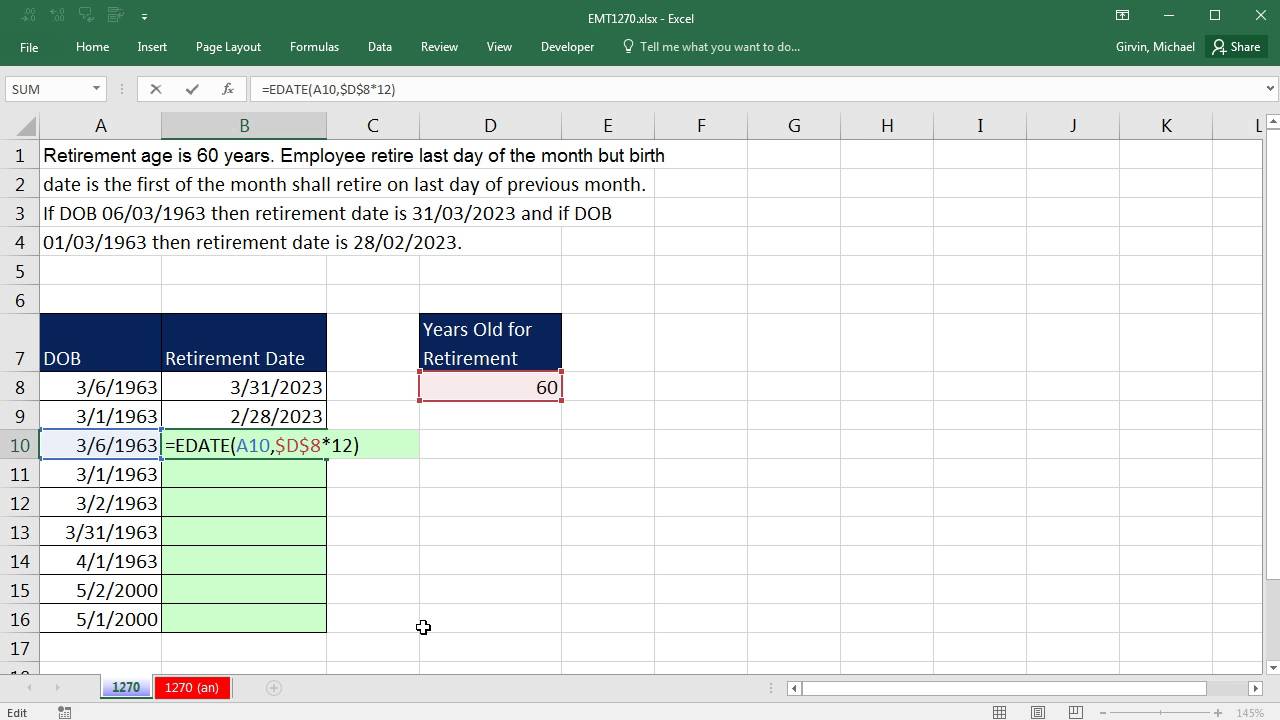Click the horizontal scrollbar left arrow

pyautogui.click(x=794, y=688)
